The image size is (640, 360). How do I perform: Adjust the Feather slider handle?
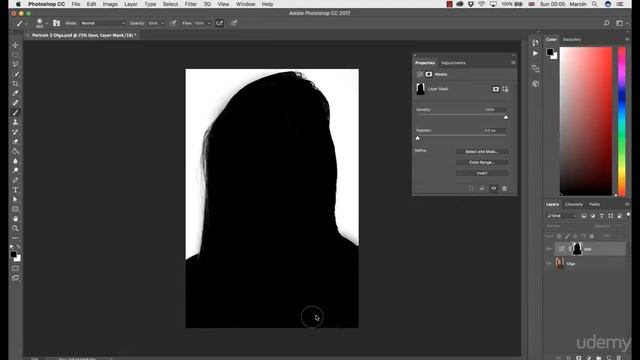[x=418, y=138]
